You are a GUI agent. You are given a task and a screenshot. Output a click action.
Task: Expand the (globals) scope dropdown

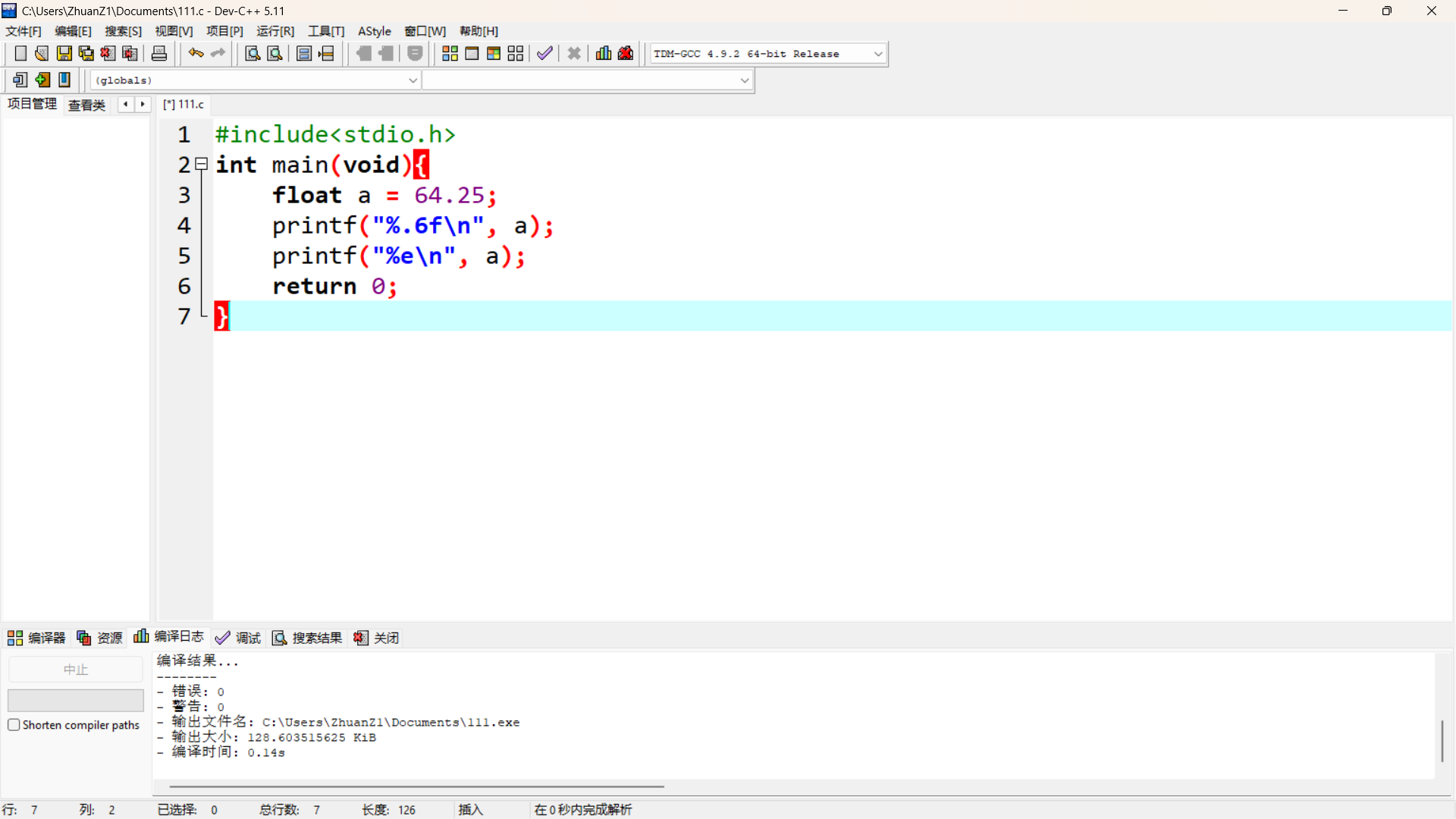click(413, 80)
